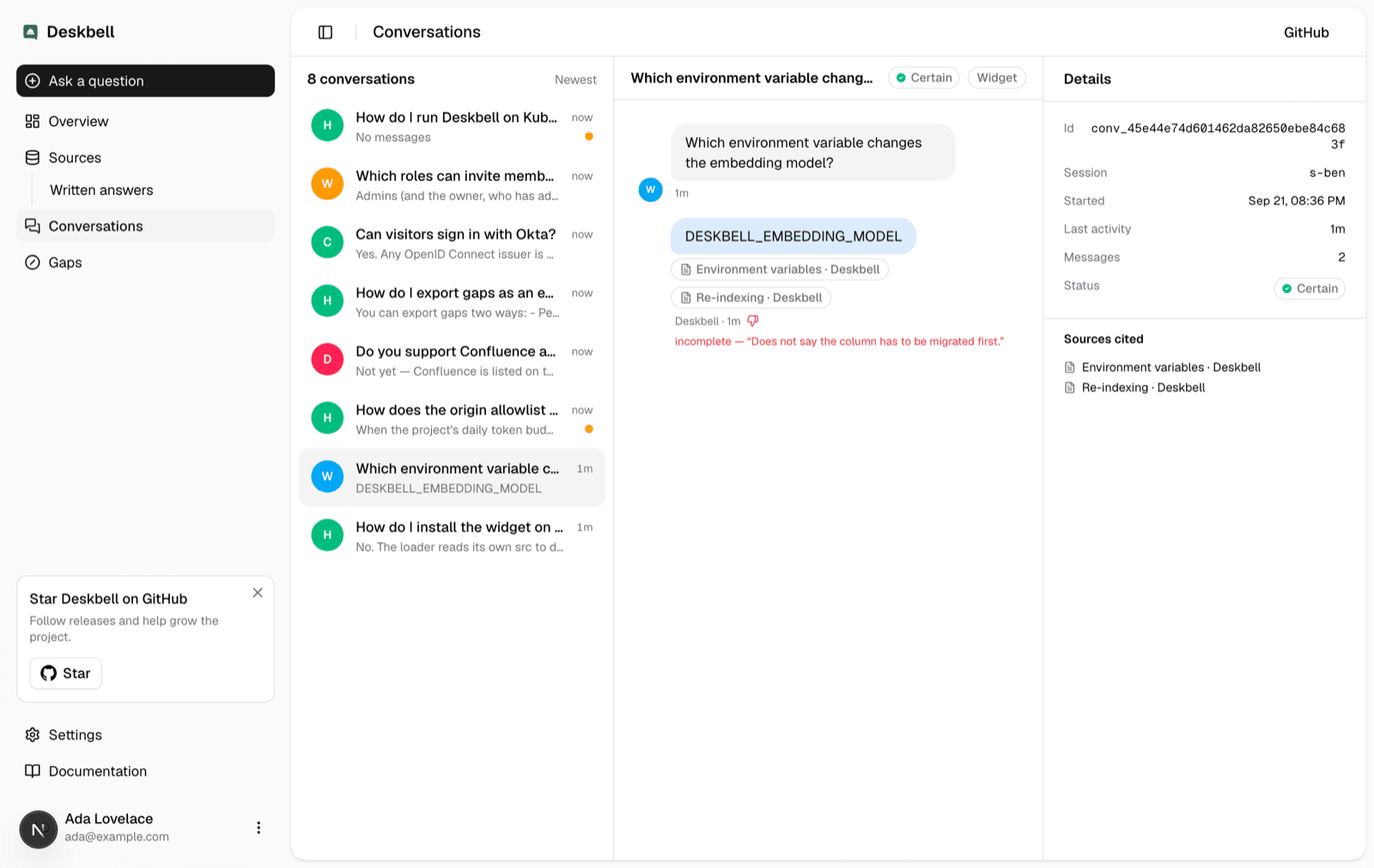Toggle the sidebar panel icon
This screenshot has height=868, width=1374.
[x=325, y=33]
